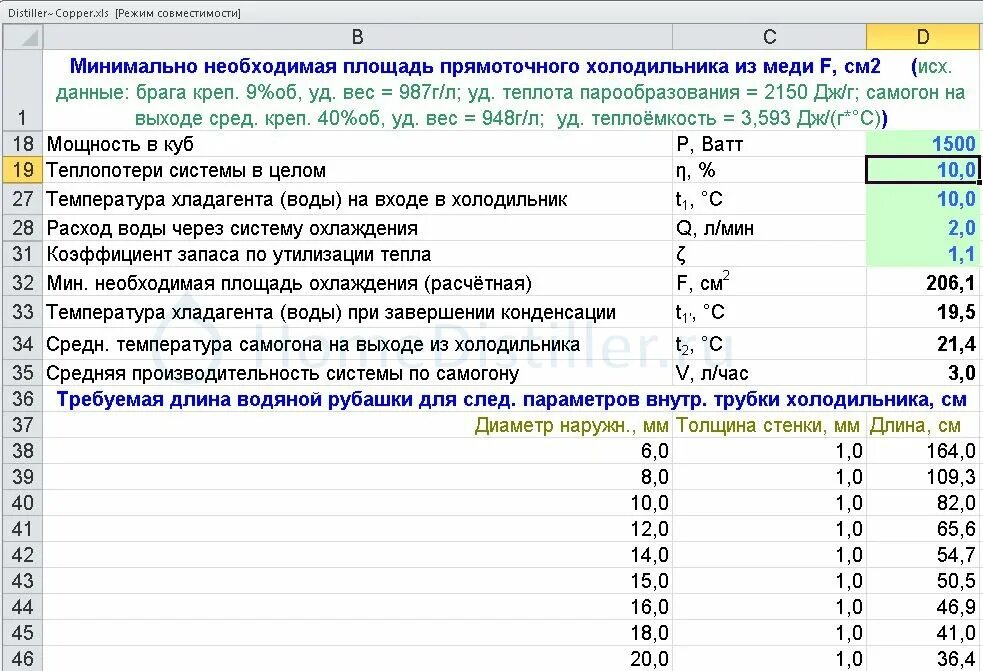Select row 27 header
Image resolution: width=983 pixels, height=671 pixels.
click(x=23, y=199)
